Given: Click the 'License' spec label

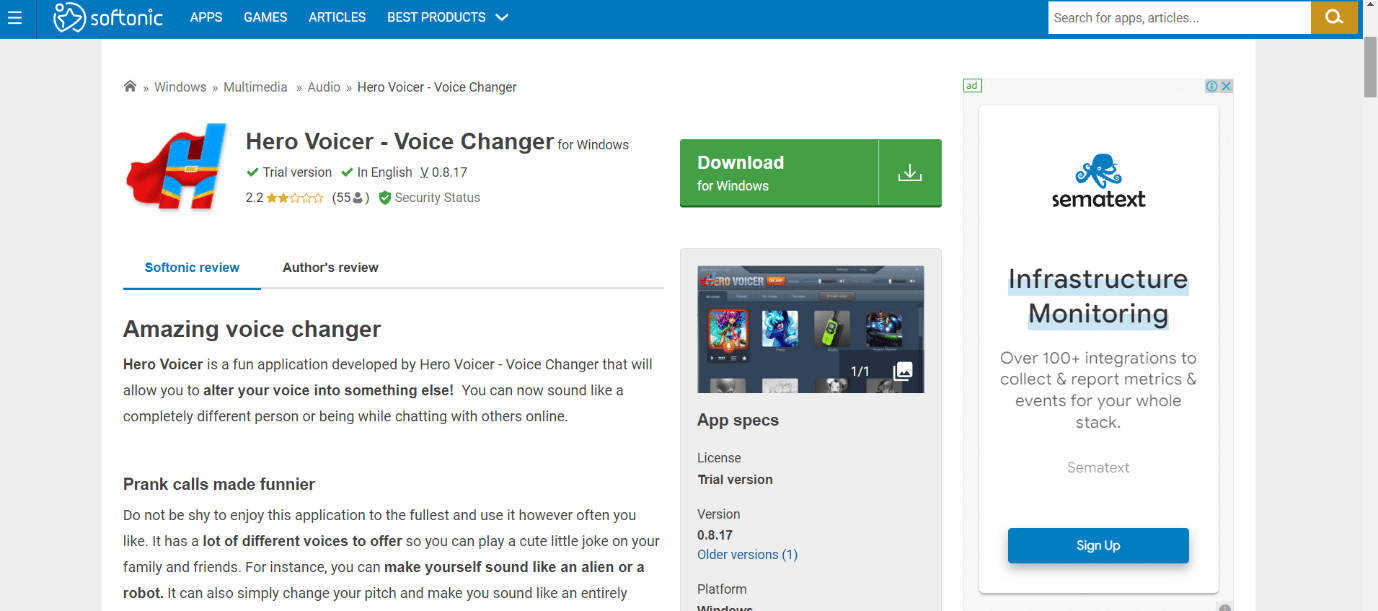Looking at the screenshot, I should pos(719,458).
